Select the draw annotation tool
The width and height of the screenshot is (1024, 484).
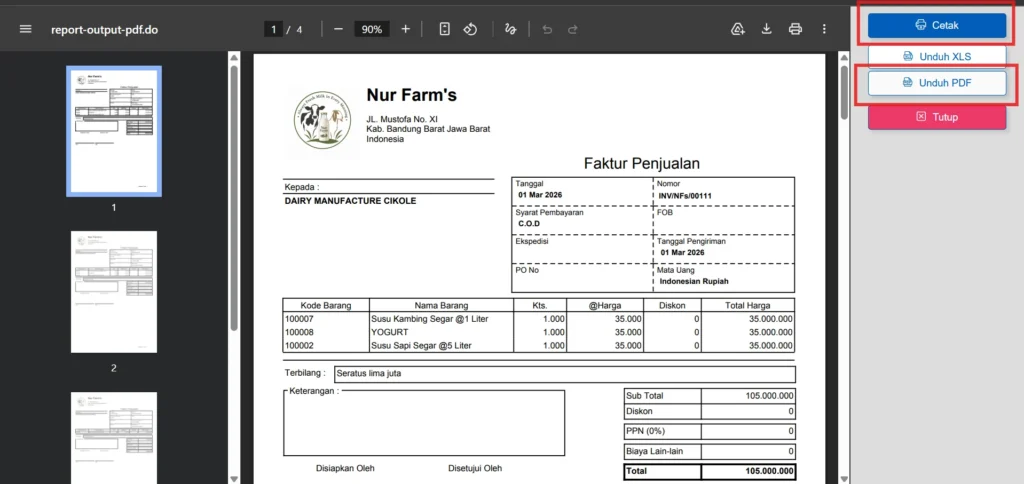pyautogui.click(x=510, y=29)
